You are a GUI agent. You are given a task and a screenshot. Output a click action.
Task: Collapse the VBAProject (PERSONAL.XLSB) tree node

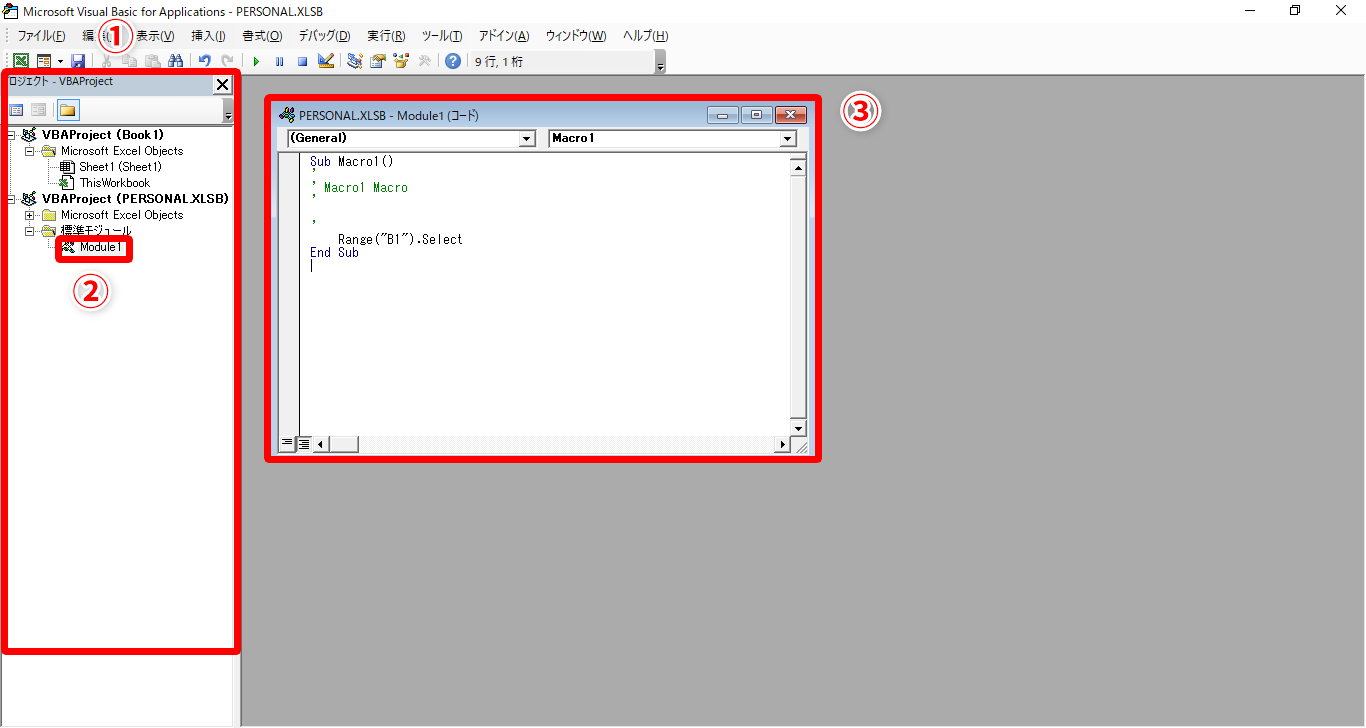10,199
